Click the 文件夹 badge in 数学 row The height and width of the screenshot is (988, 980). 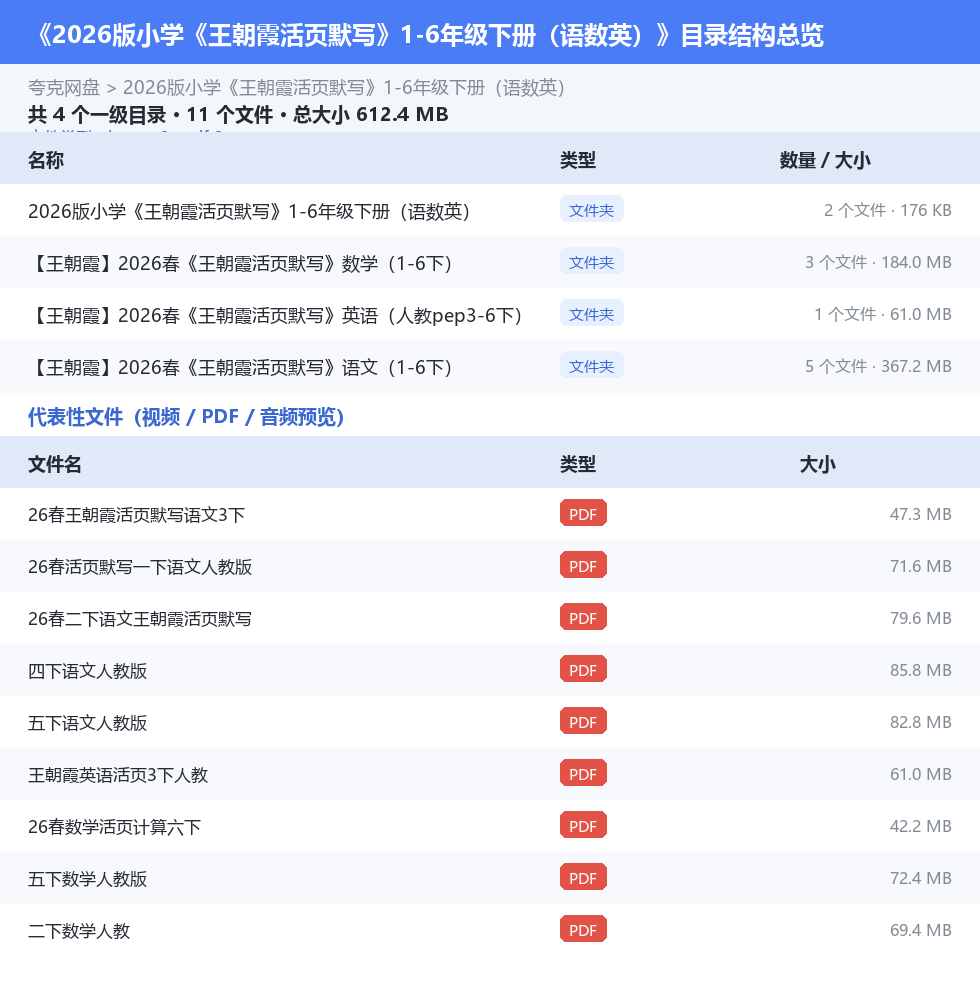click(x=591, y=261)
